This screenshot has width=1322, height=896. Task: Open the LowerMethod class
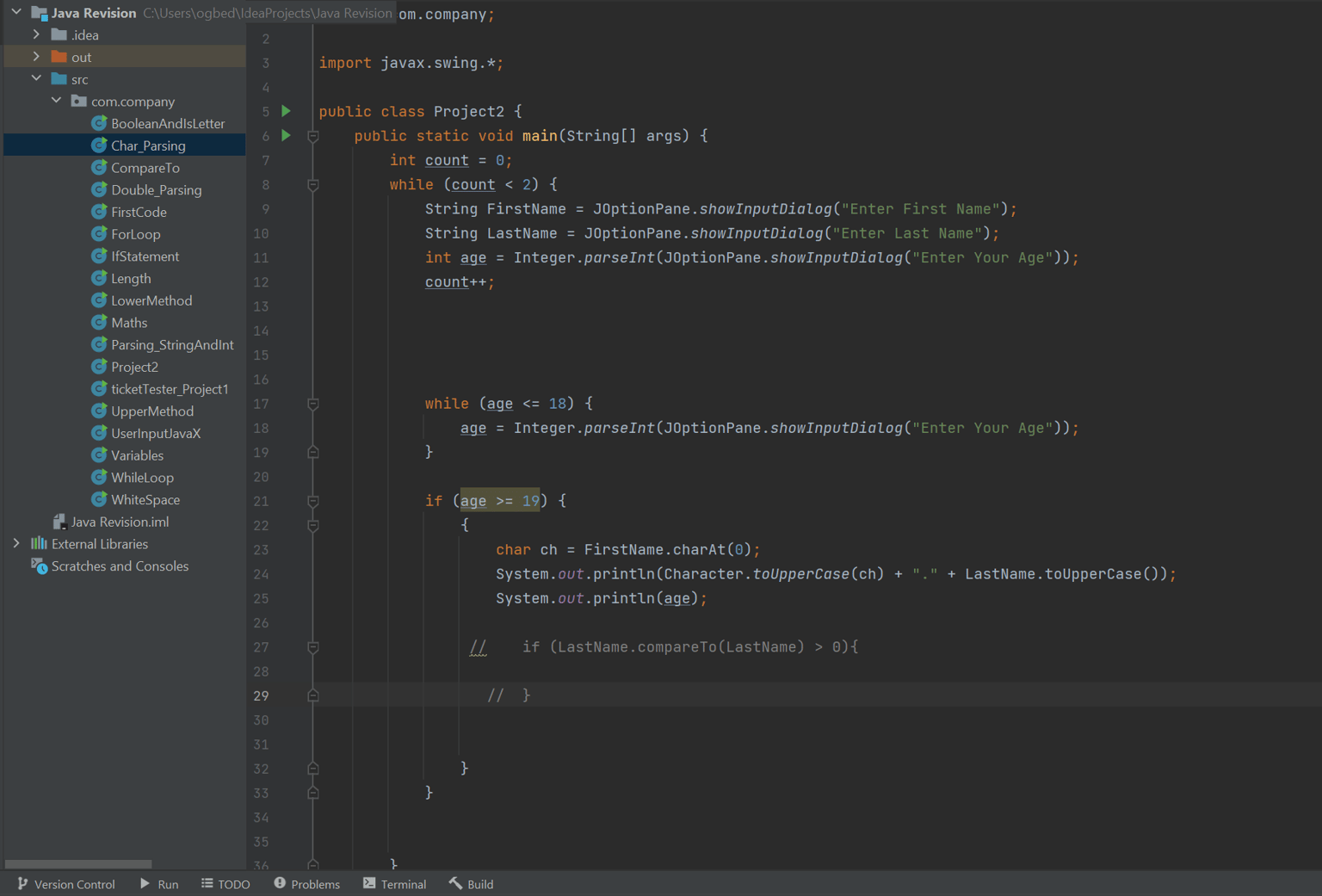click(151, 300)
